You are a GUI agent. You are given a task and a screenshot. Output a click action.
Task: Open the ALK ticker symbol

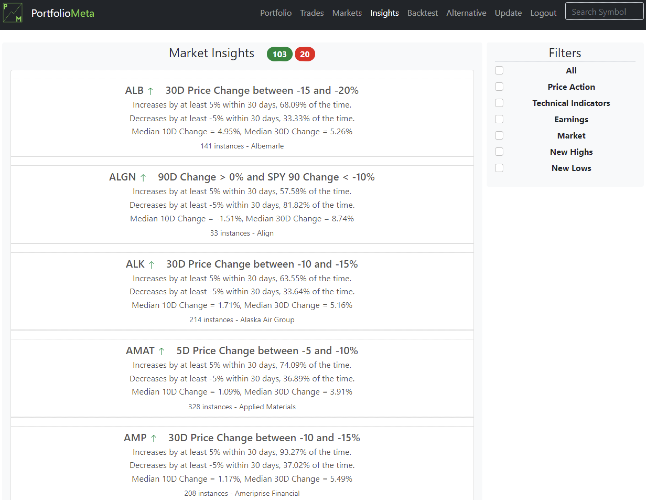pos(135,264)
